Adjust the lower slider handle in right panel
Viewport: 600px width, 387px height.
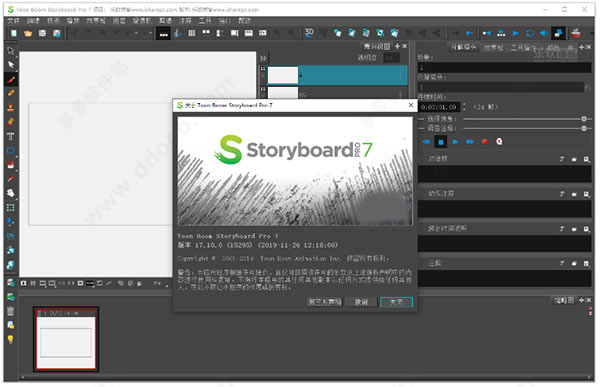[584, 129]
